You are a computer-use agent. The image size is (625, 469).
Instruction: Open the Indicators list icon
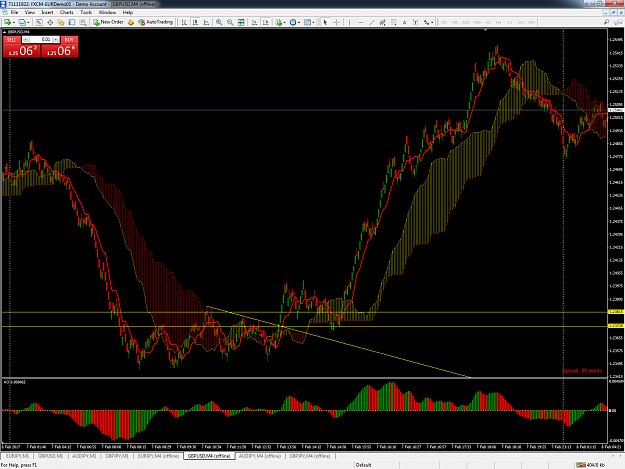pos(279,22)
